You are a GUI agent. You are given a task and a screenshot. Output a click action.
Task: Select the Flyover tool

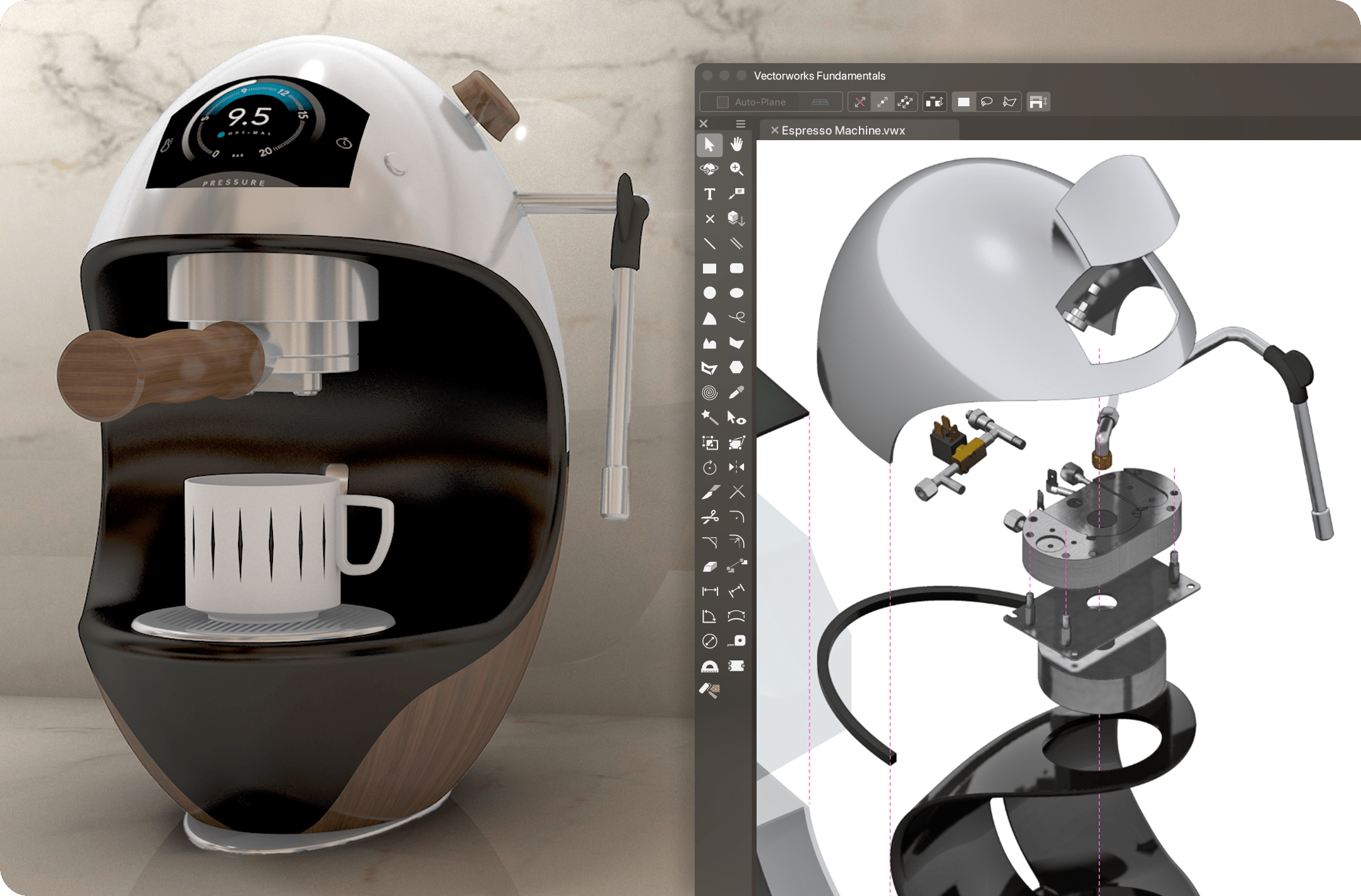pos(709,169)
